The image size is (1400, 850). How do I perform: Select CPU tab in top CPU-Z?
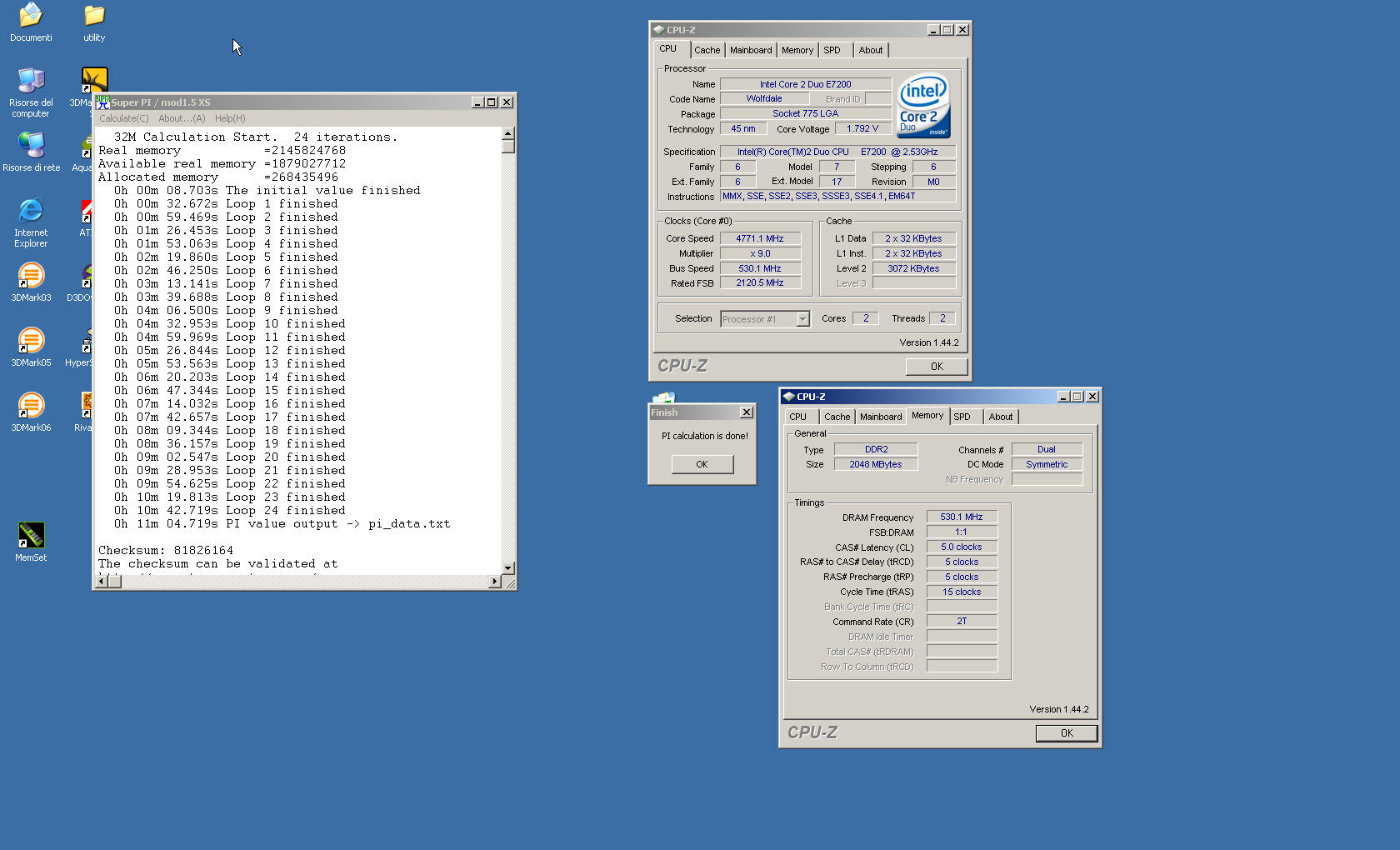click(x=668, y=49)
